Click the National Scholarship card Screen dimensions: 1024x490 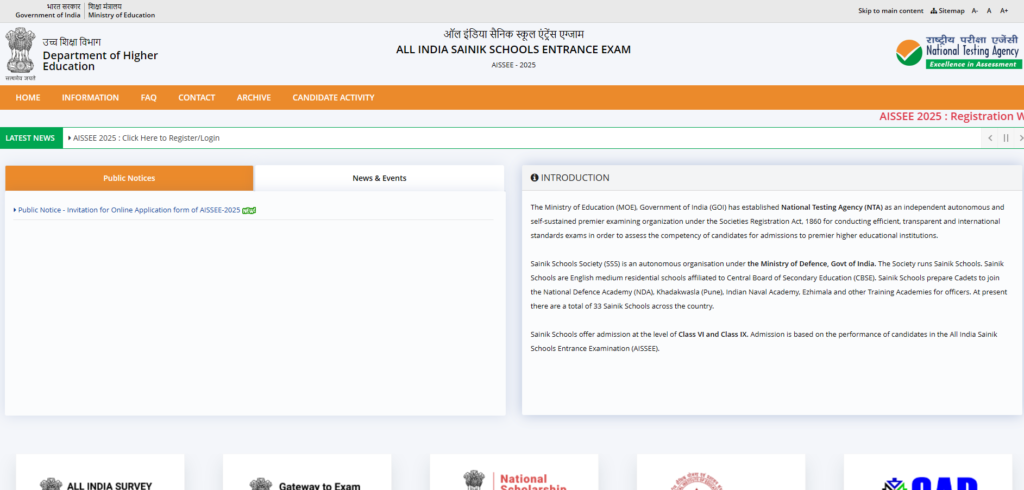tap(514, 472)
